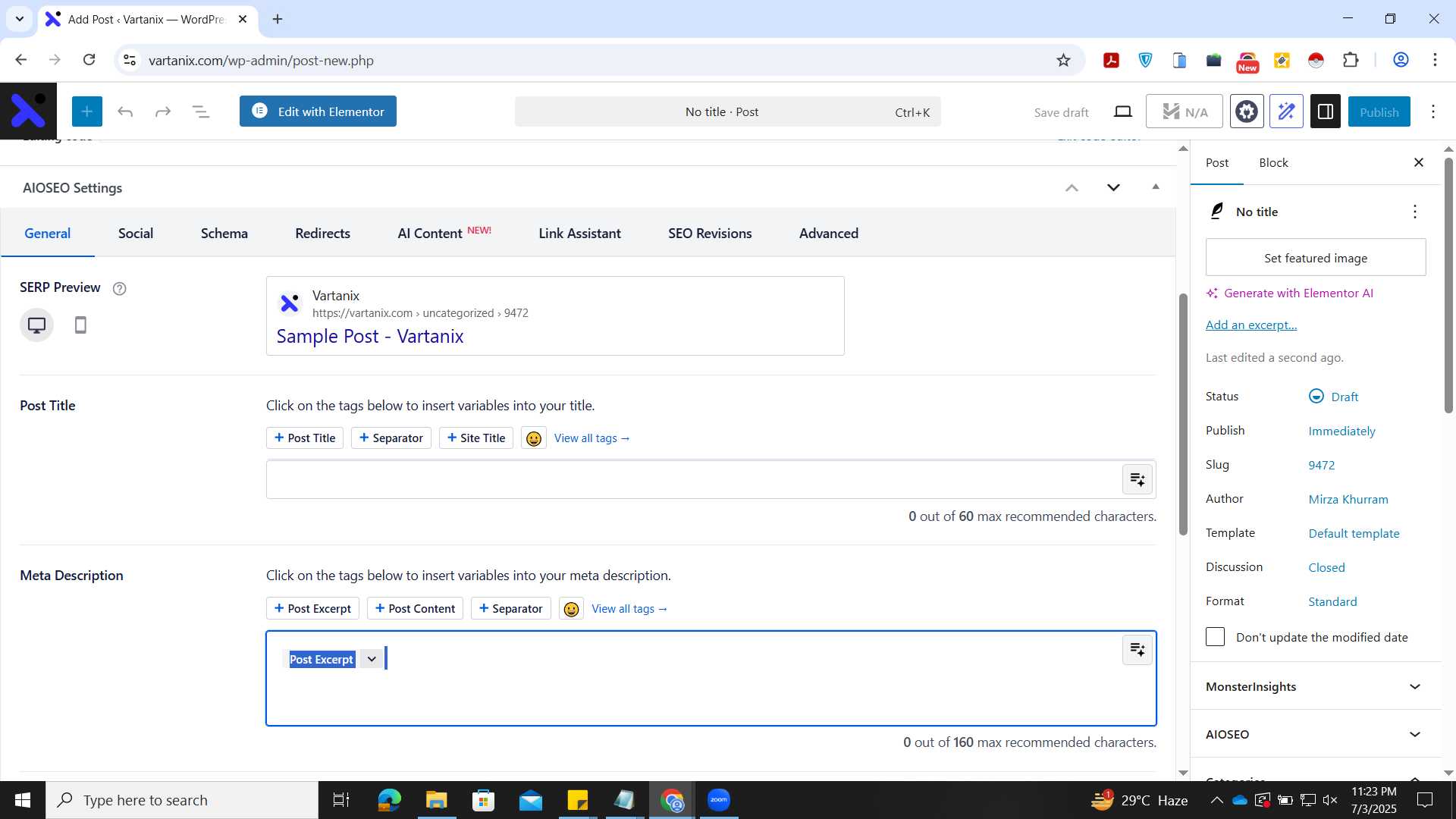Image resolution: width=1456 pixels, height=819 pixels.
Task: Open the SERP Preview help icon
Action: tap(119, 288)
